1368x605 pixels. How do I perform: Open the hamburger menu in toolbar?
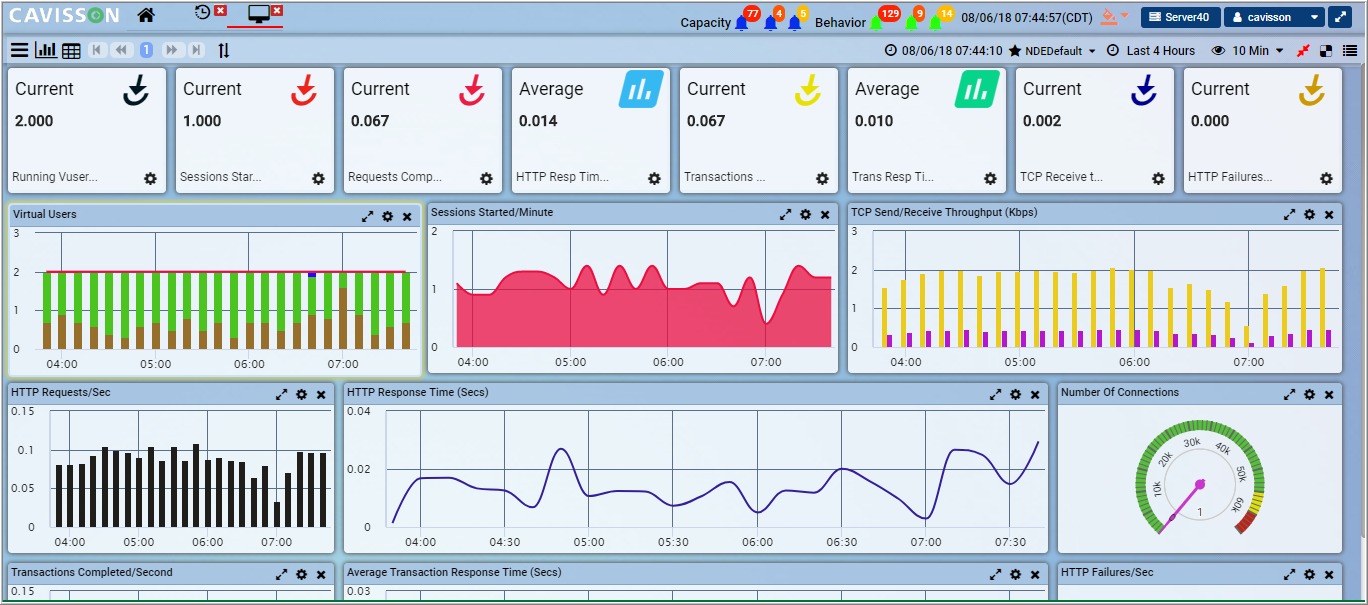(19, 50)
